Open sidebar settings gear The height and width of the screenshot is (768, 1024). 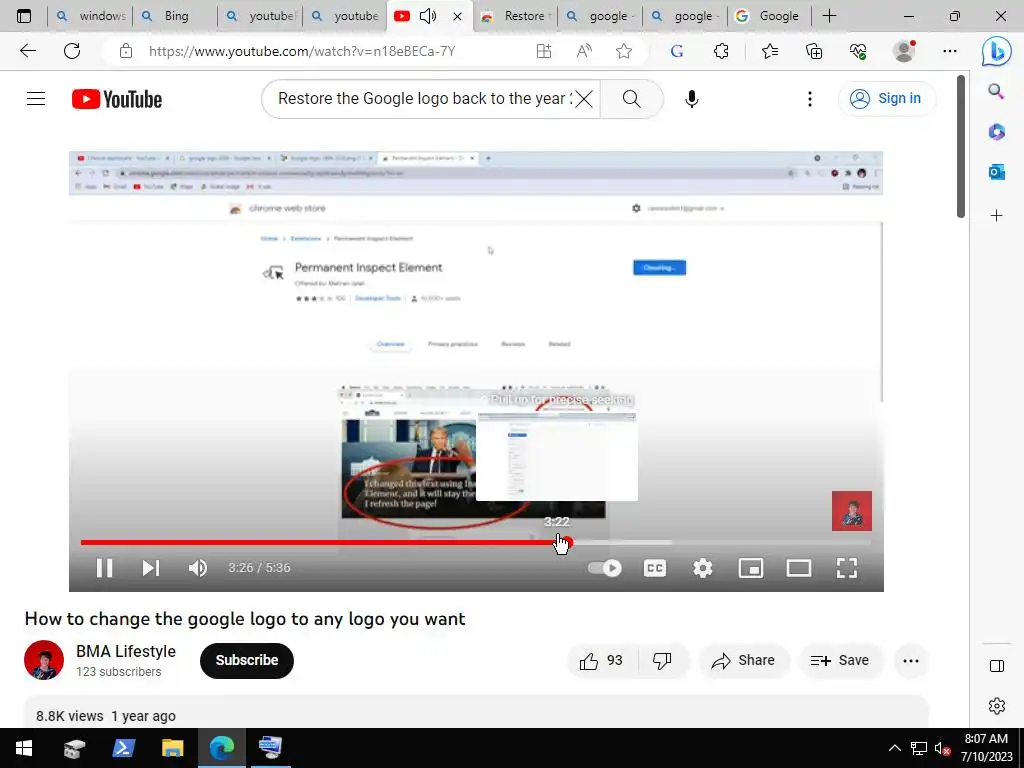pyautogui.click(x=997, y=706)
